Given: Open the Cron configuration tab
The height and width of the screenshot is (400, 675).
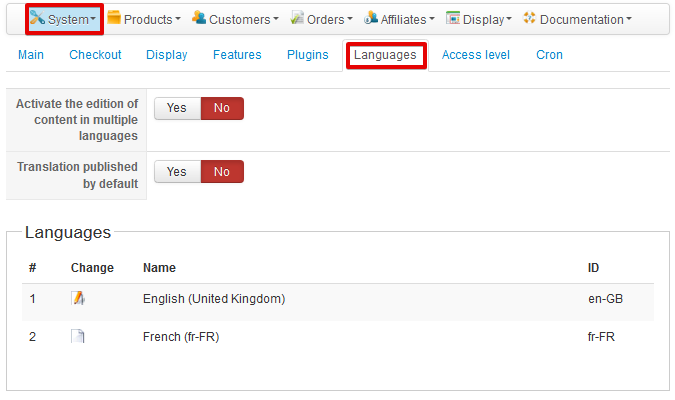Looking at the screenshot, I should 549,55.
